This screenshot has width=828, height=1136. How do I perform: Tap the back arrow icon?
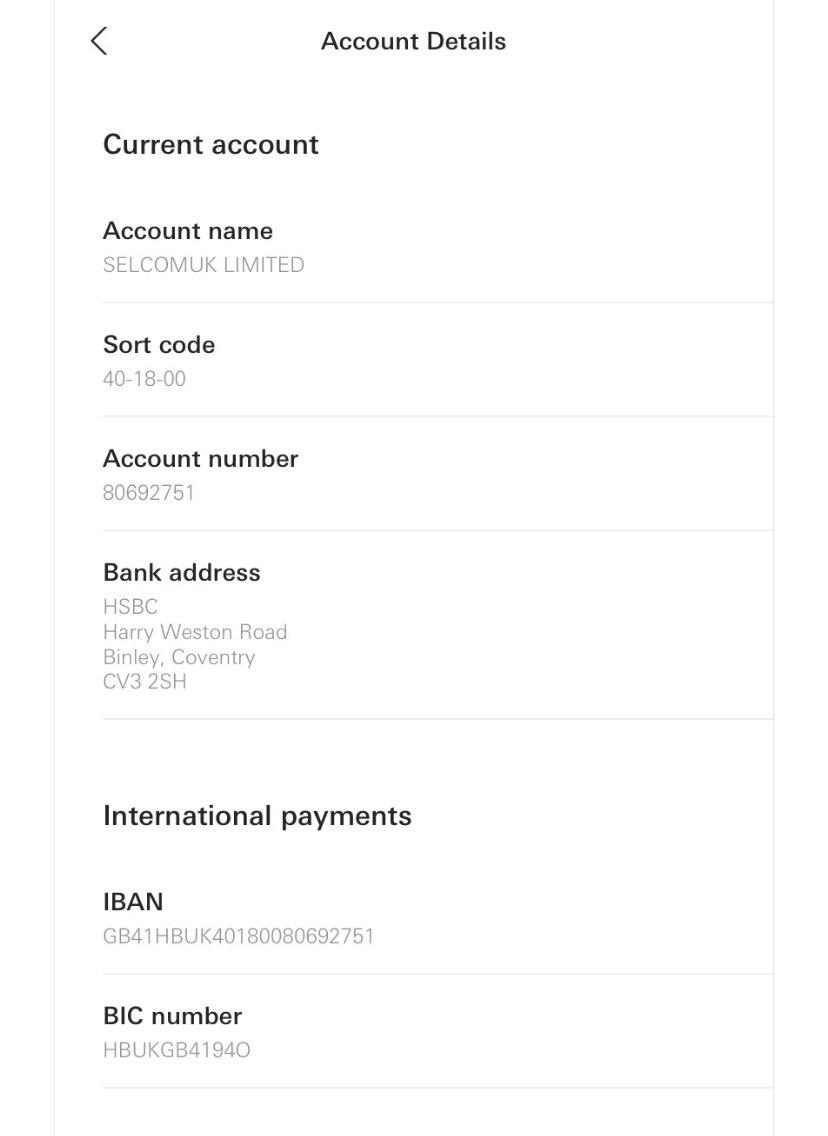click(x=98, y=41)
